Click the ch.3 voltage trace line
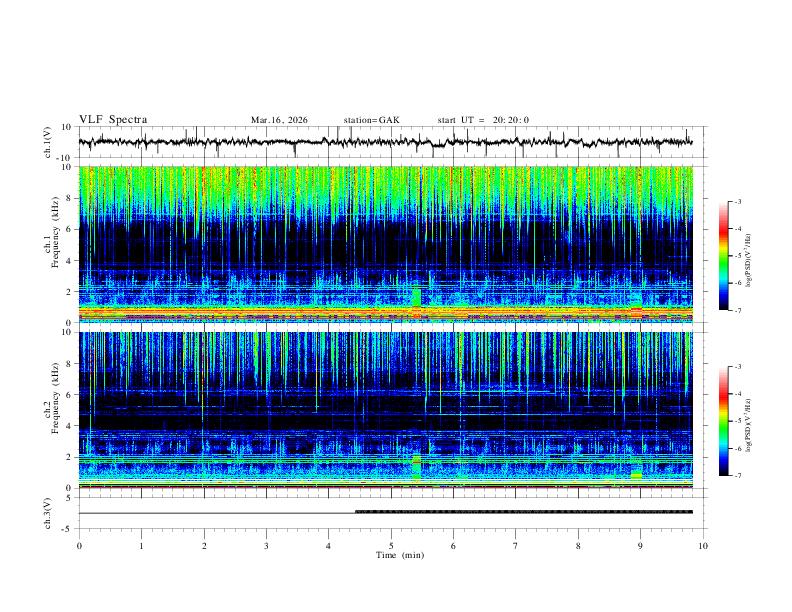This screenshot has width=792, height=612. [385, 513]
